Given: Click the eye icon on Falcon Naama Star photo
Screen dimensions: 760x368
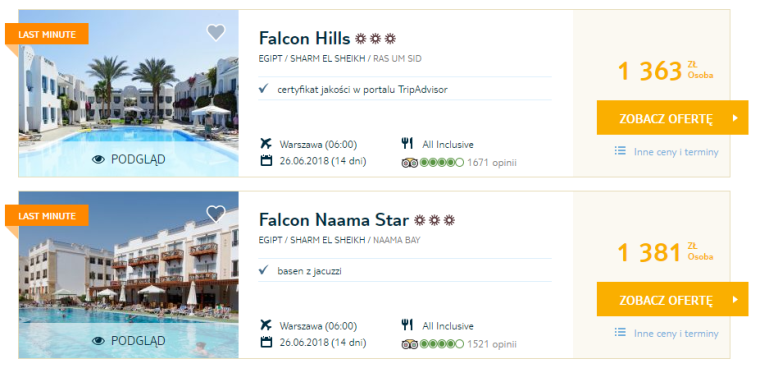Looking at the screenshot, I should coord(98,341).
